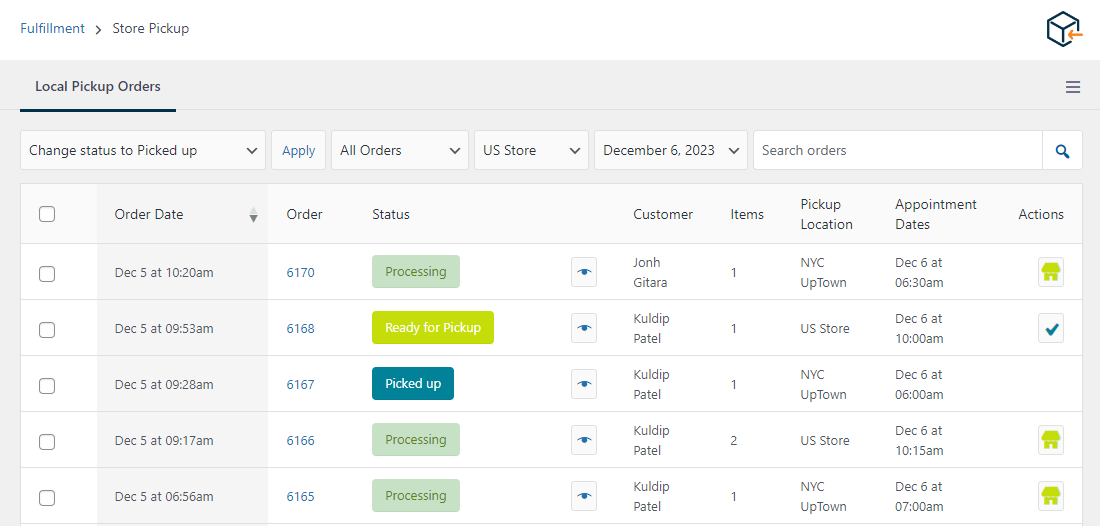Click the Apply button
Screen dimensions: 1100x526
[298, 151]
